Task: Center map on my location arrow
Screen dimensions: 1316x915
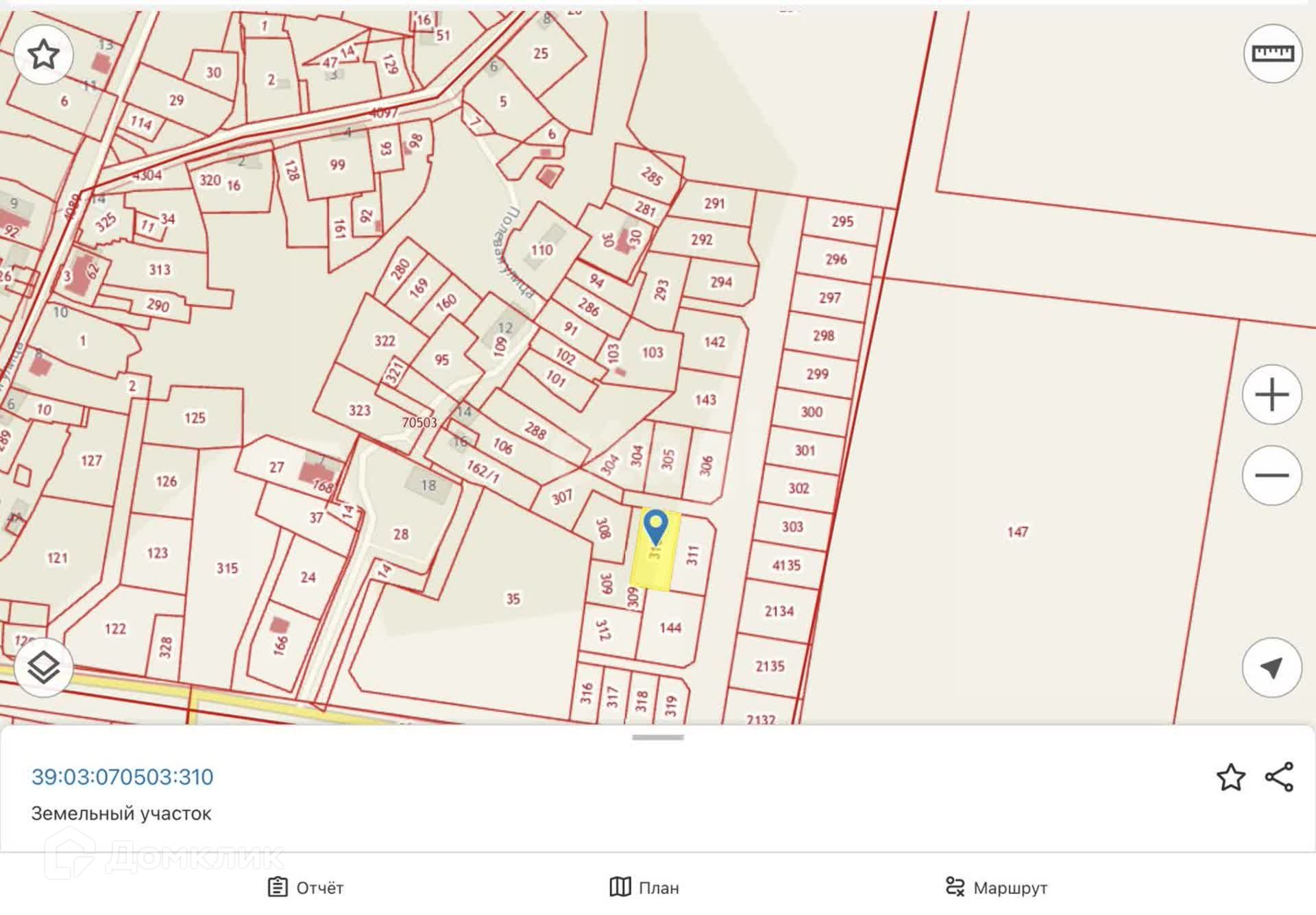Action: (x=1271, y=668)
